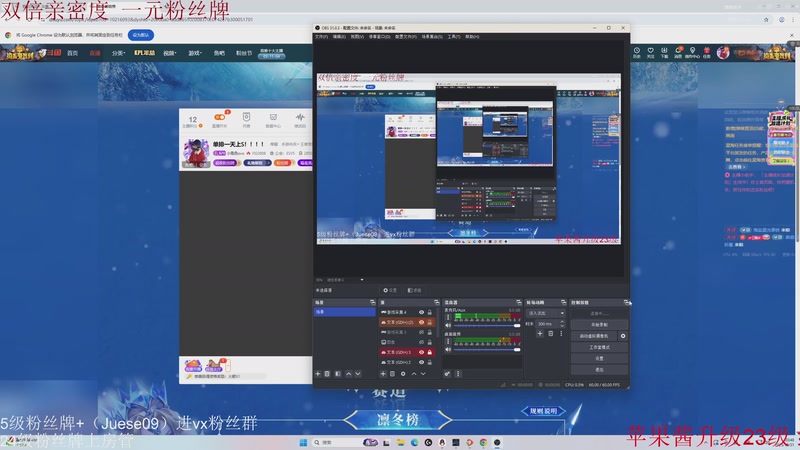This screenshot has width=800, height=450.
Task: Adjust Desktop Audio volume slider
Action: click(487, 349)
